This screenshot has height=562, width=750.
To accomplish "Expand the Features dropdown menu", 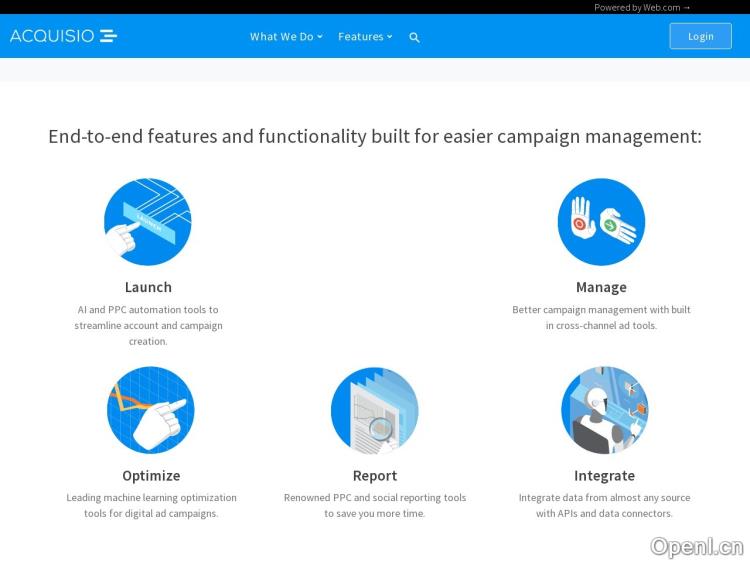I will coord(365,37).
